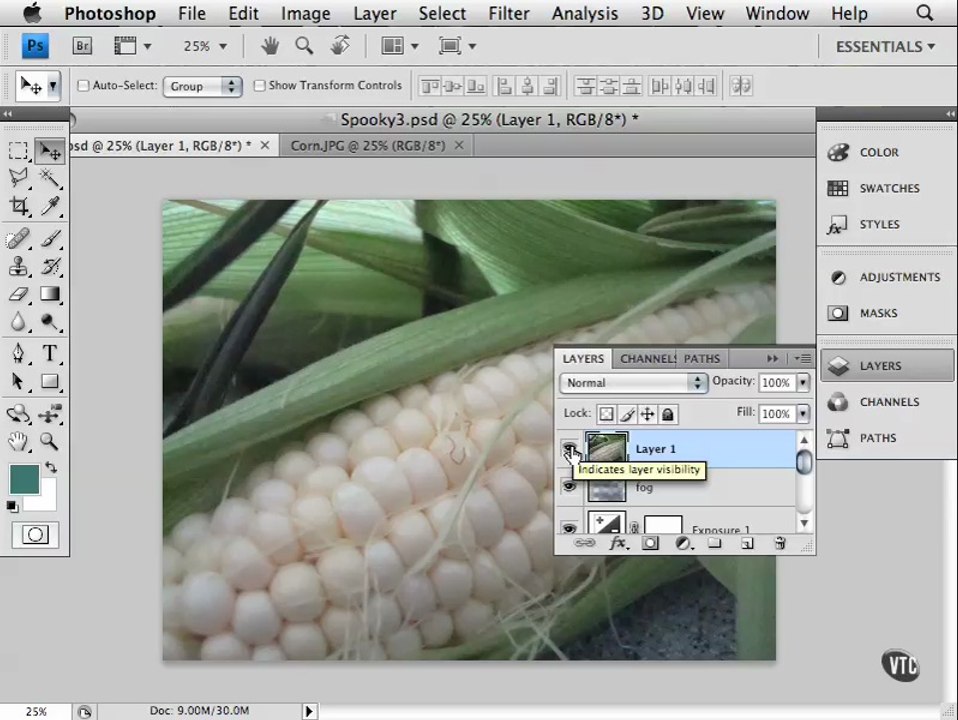This screenshot has width=958, height=720.
Task: Select the Hand tool in toolbox
Action: click(18, 441)
